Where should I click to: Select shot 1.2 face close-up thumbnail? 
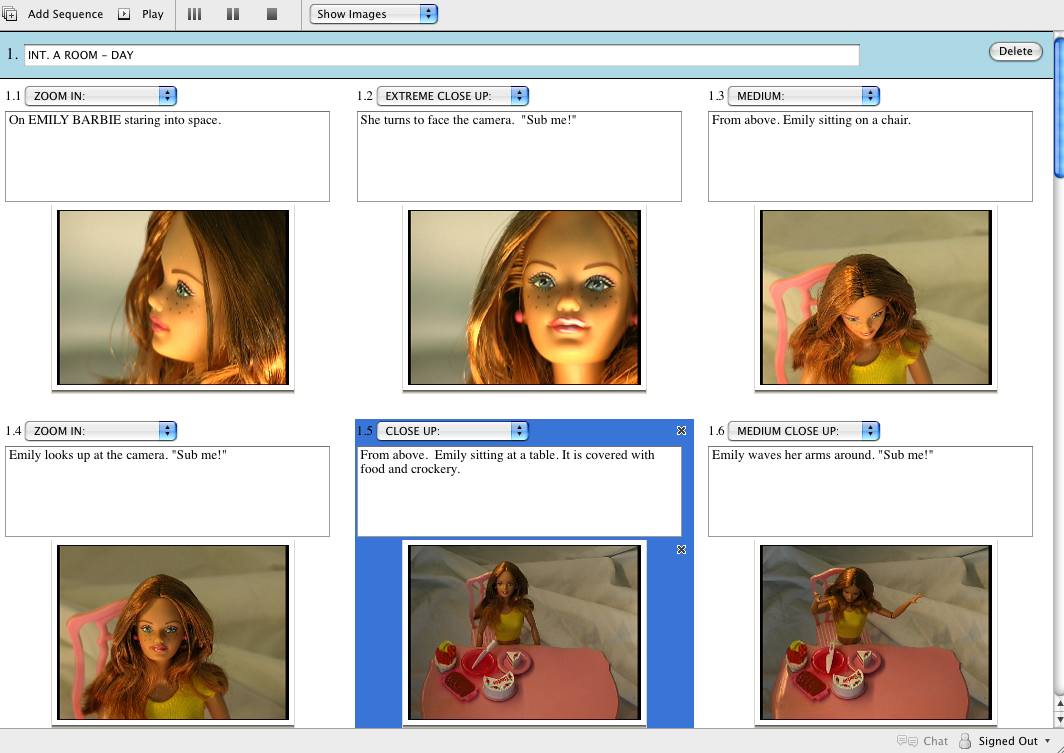[x=525, y=297]
